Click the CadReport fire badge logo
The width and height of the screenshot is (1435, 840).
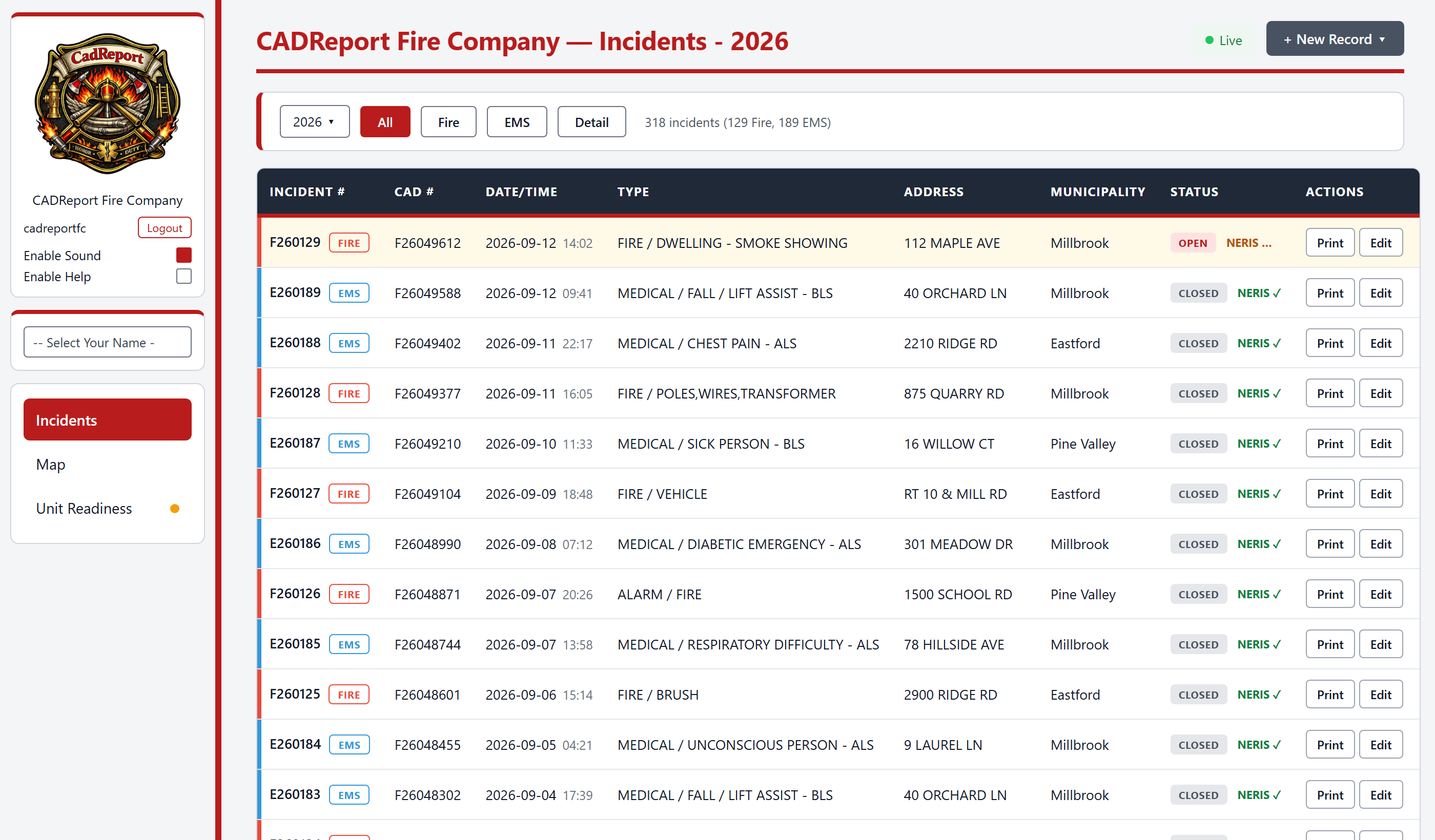pyautogui.click(x=107, y=103)
